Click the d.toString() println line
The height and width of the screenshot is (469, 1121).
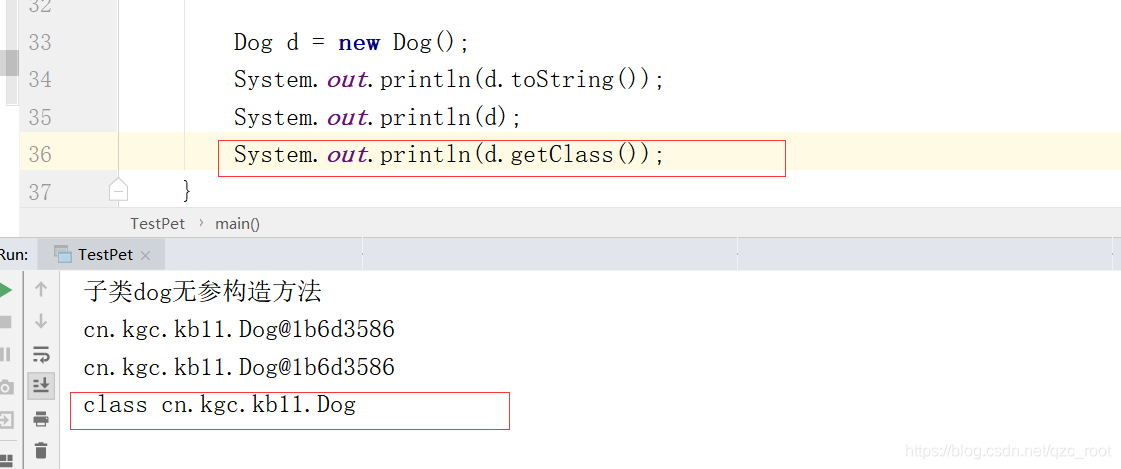[x=449, y=79]
